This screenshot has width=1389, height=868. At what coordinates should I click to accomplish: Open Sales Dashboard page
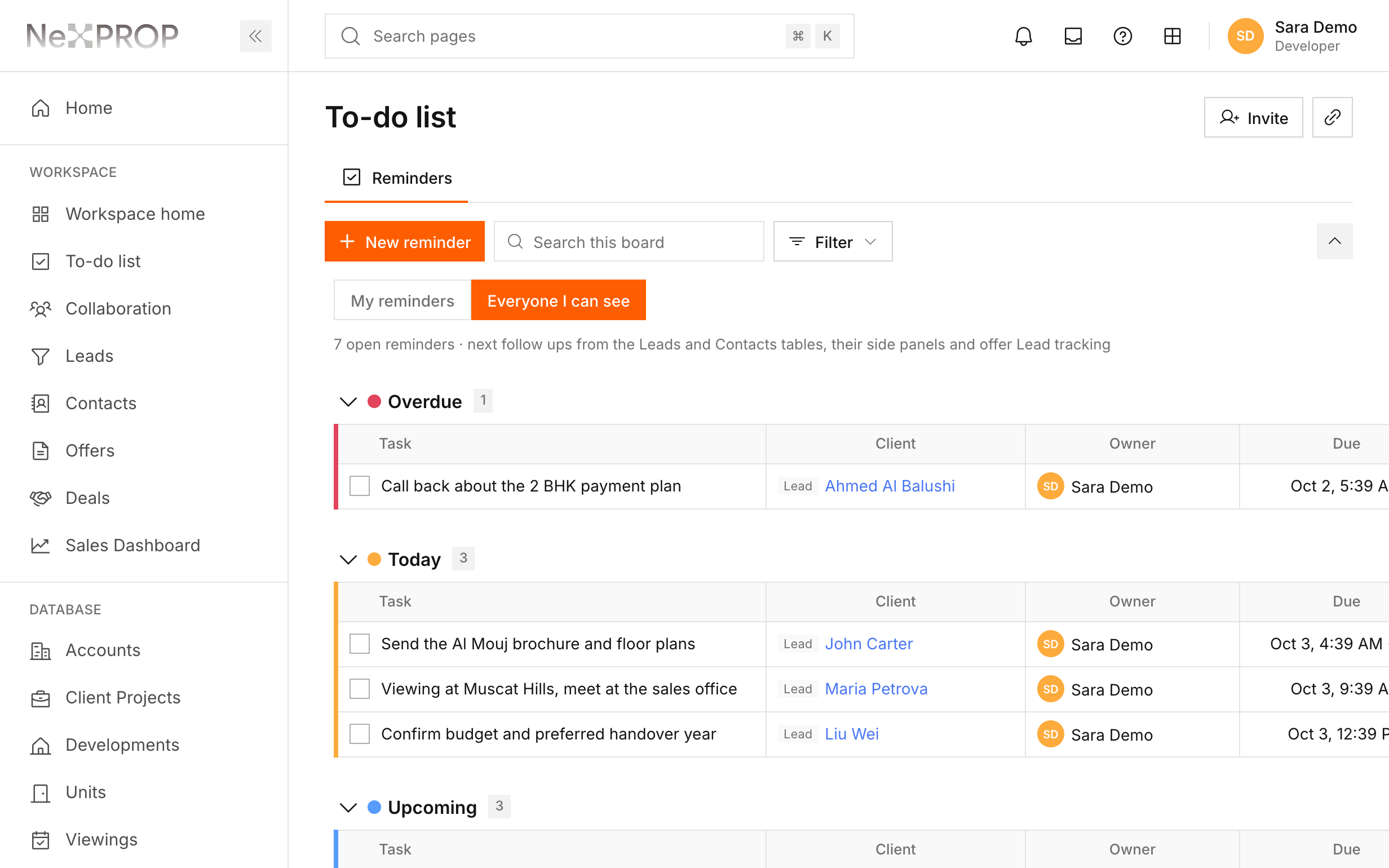[132, 546]
